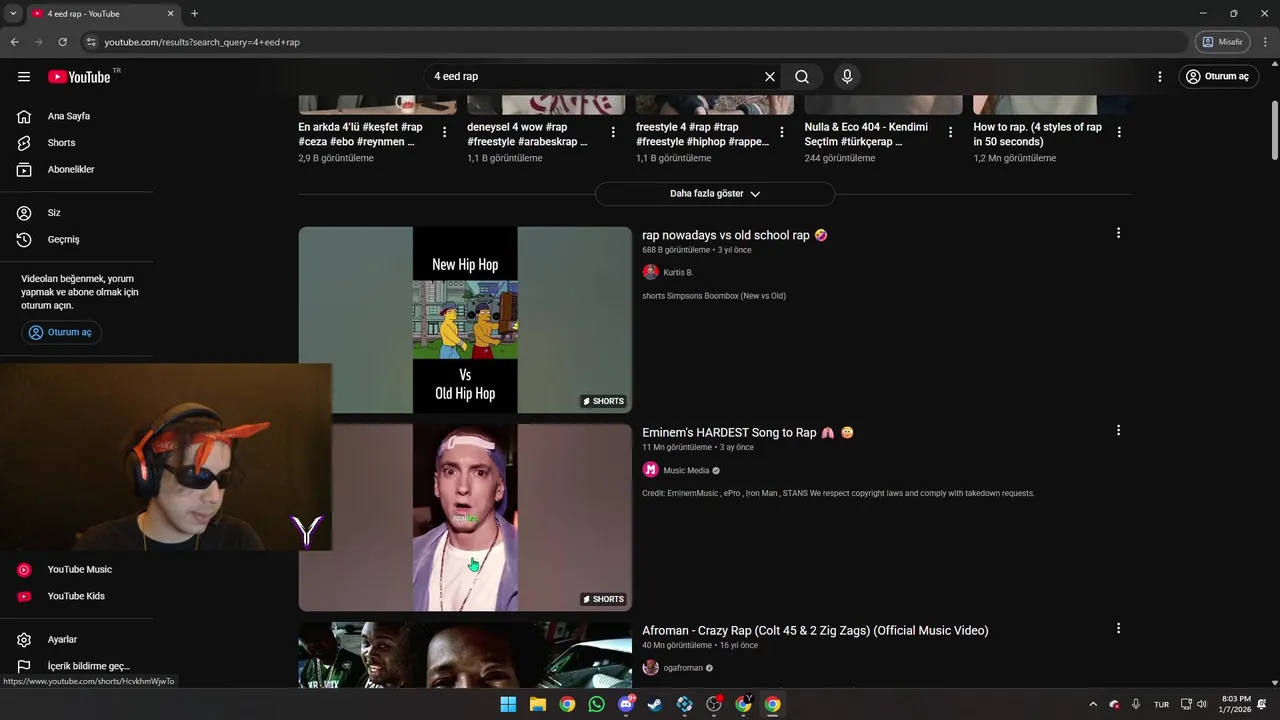The image size is (1280, 720).
Task: Select the '4 eed rap - YouTube' tab
Action: pyautogui.click(x=103, y=14)
